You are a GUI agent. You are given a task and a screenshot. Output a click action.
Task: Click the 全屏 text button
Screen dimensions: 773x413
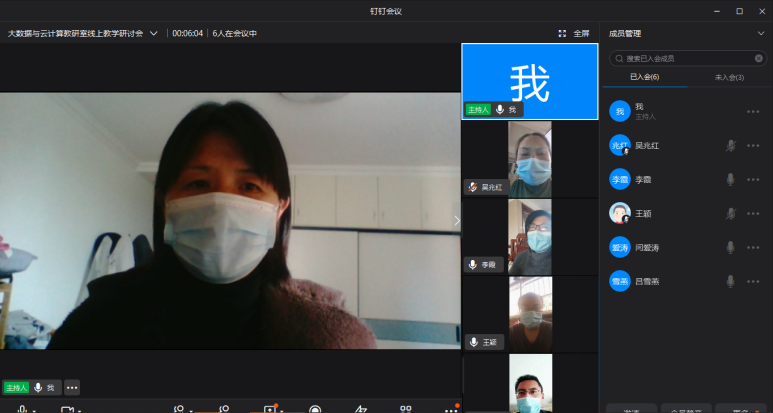[x=581, y=33]
